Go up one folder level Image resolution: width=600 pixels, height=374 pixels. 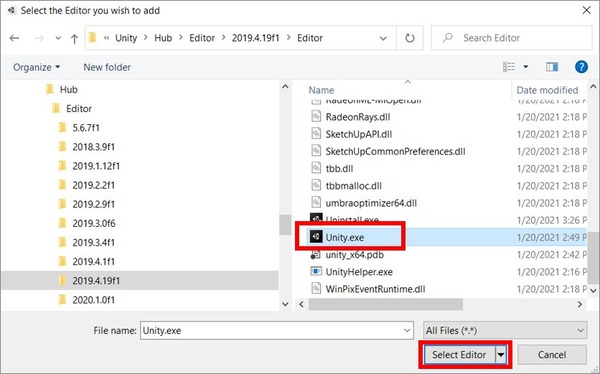coord(75,38)
